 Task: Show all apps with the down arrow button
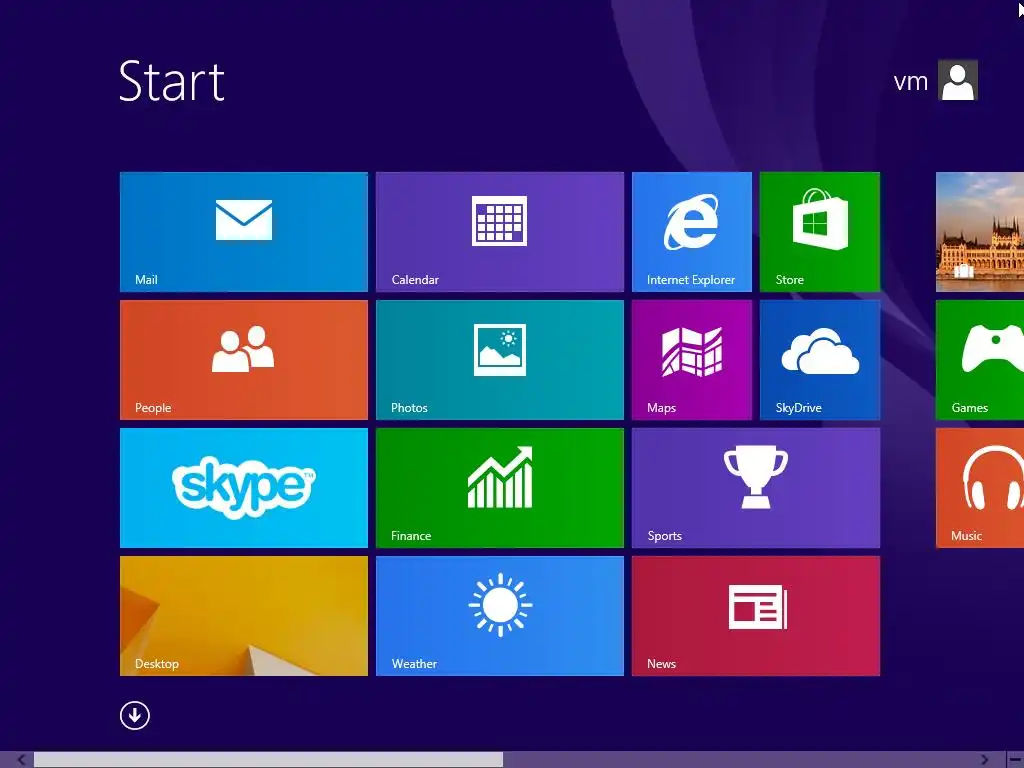click(135, 715)
